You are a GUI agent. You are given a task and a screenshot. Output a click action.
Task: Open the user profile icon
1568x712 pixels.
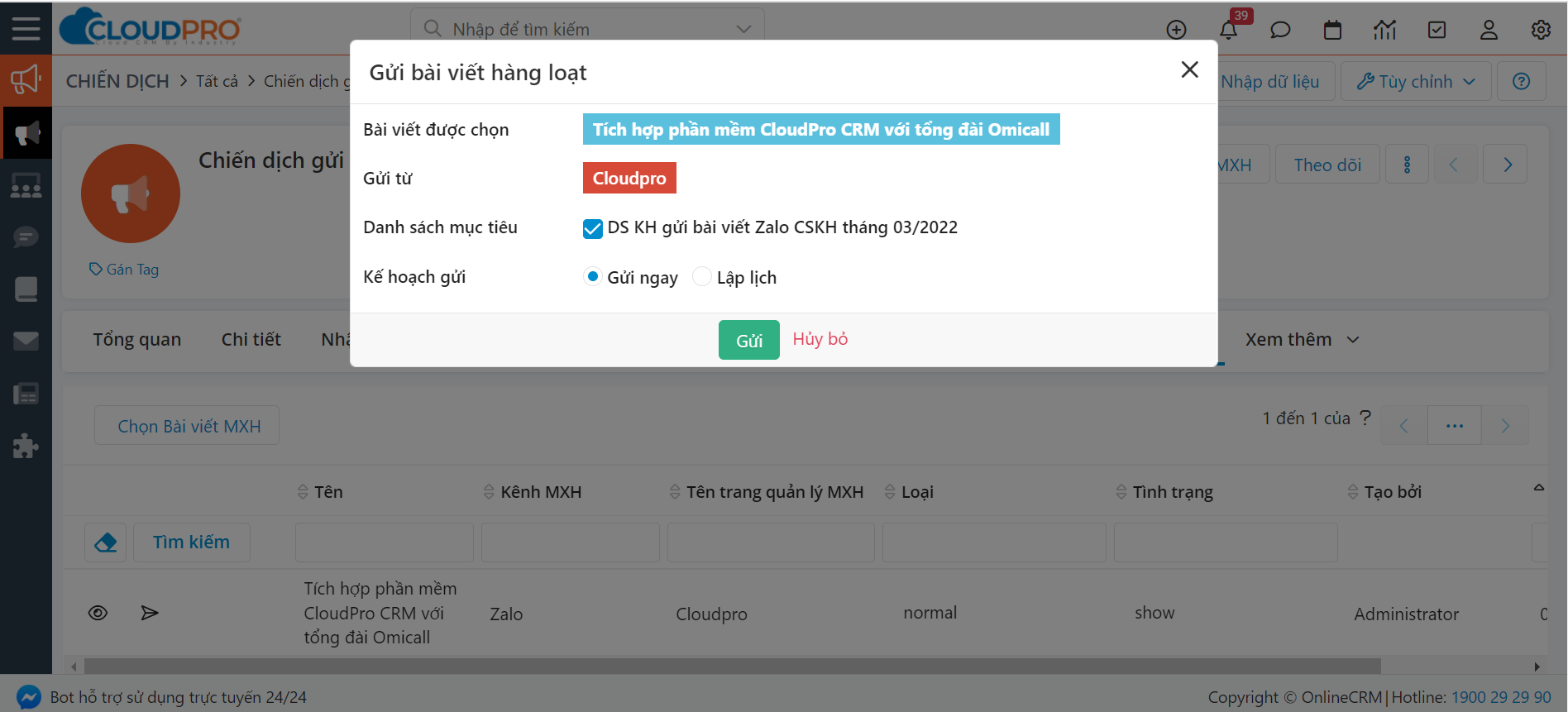[1489, 30]
